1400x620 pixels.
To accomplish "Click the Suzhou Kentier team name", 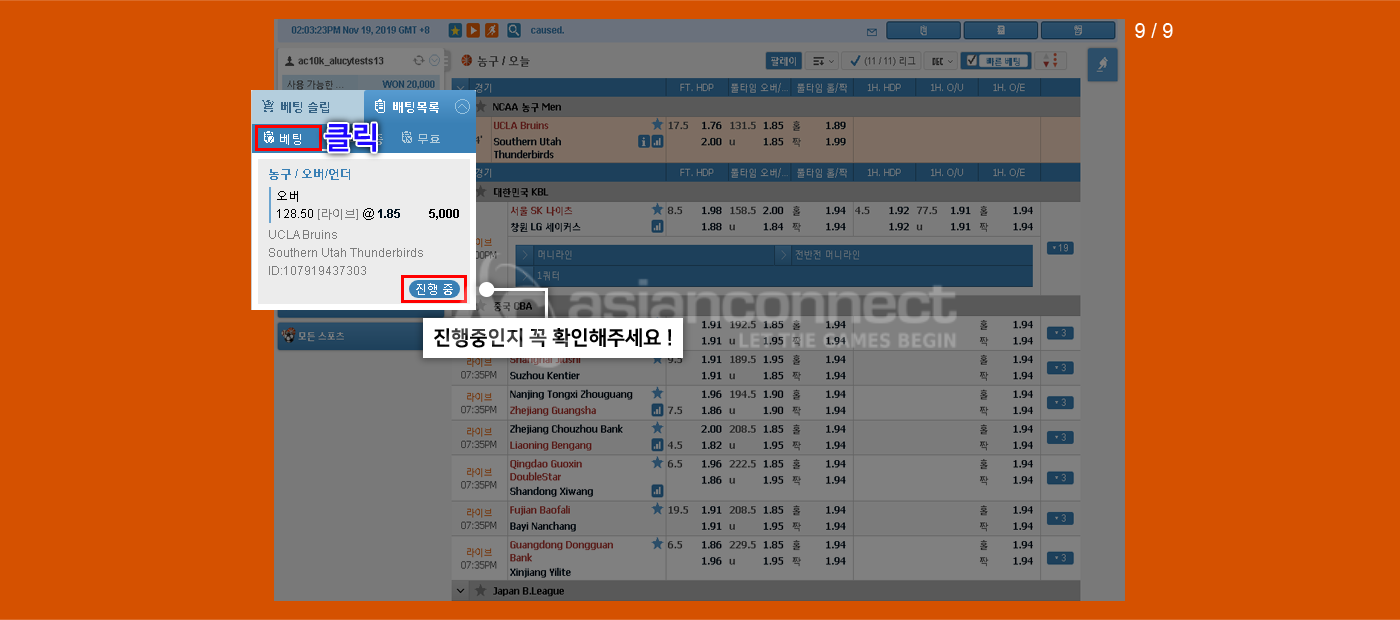I will [x=544, y=375].
